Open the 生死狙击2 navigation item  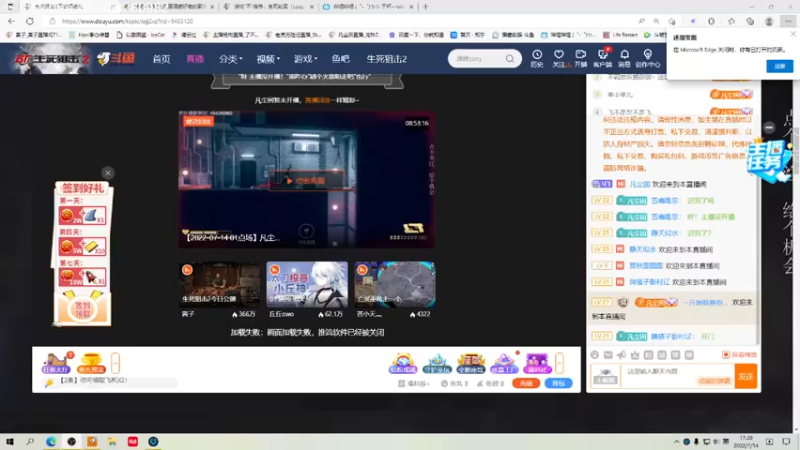387,59
